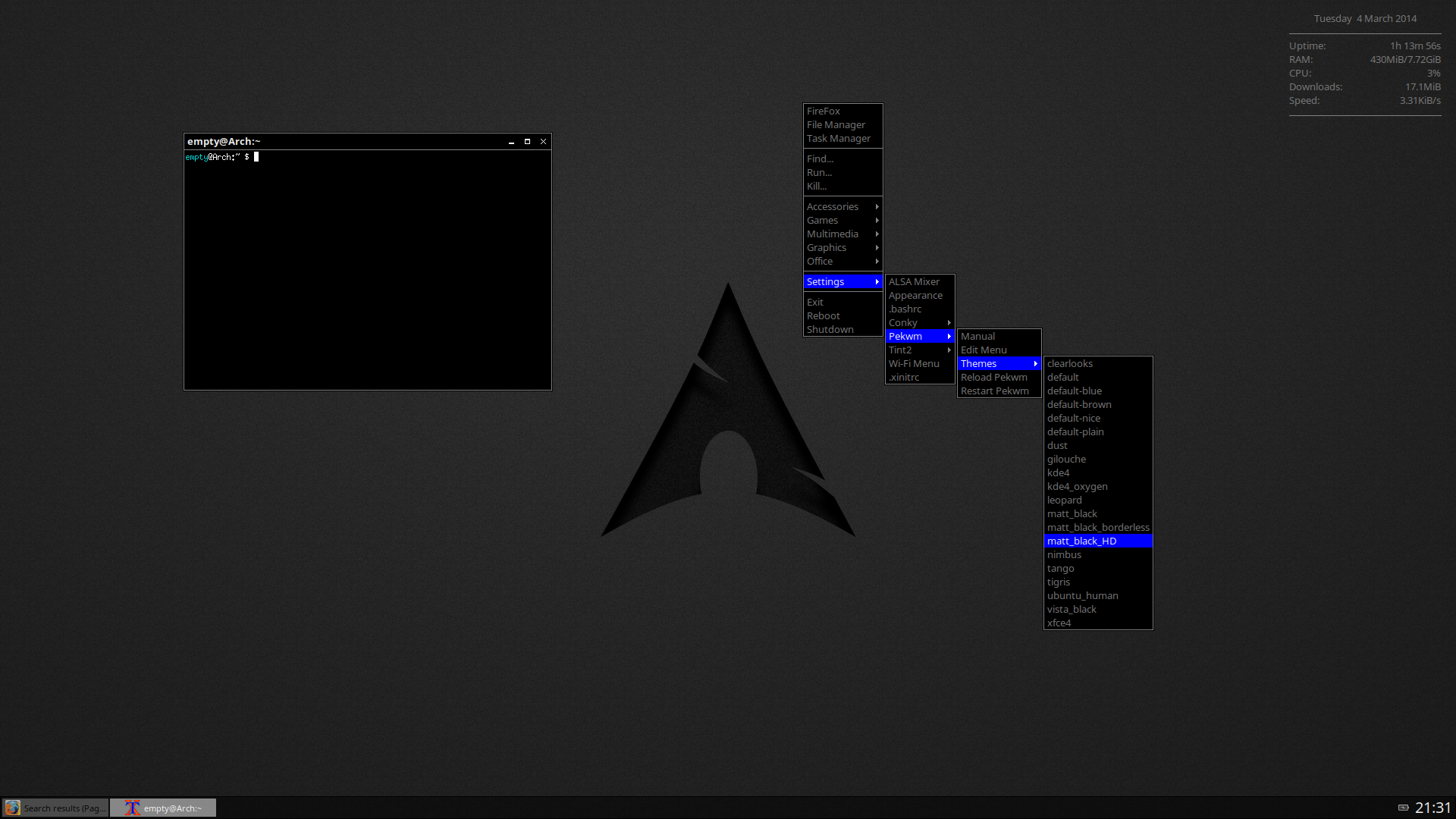The height and width of the screenshot is (819, 1456).
Task: Select the nimbus theme
Action: point(1098,554)
